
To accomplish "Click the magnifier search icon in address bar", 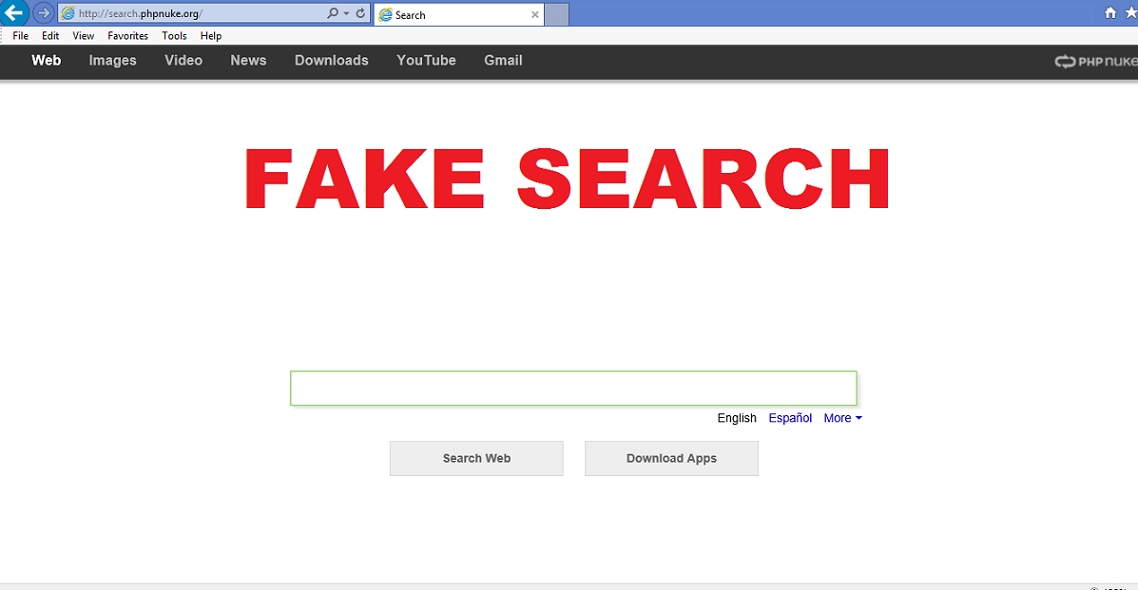I will [x=333, y=14].
